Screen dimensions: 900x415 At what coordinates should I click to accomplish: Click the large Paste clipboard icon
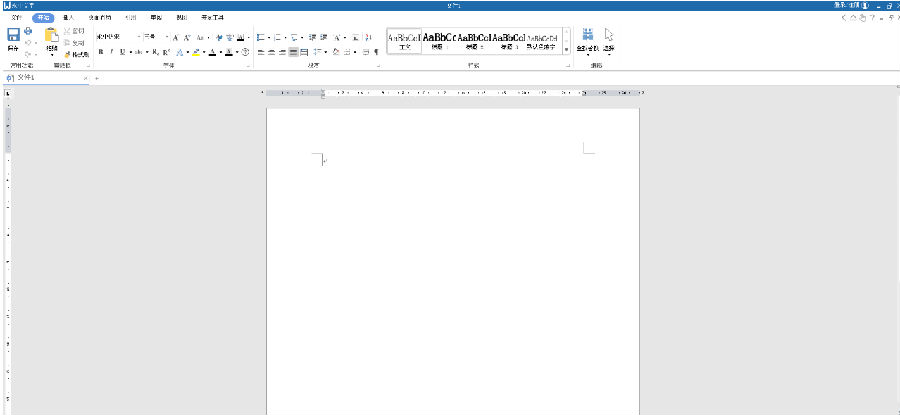point(52,35)
